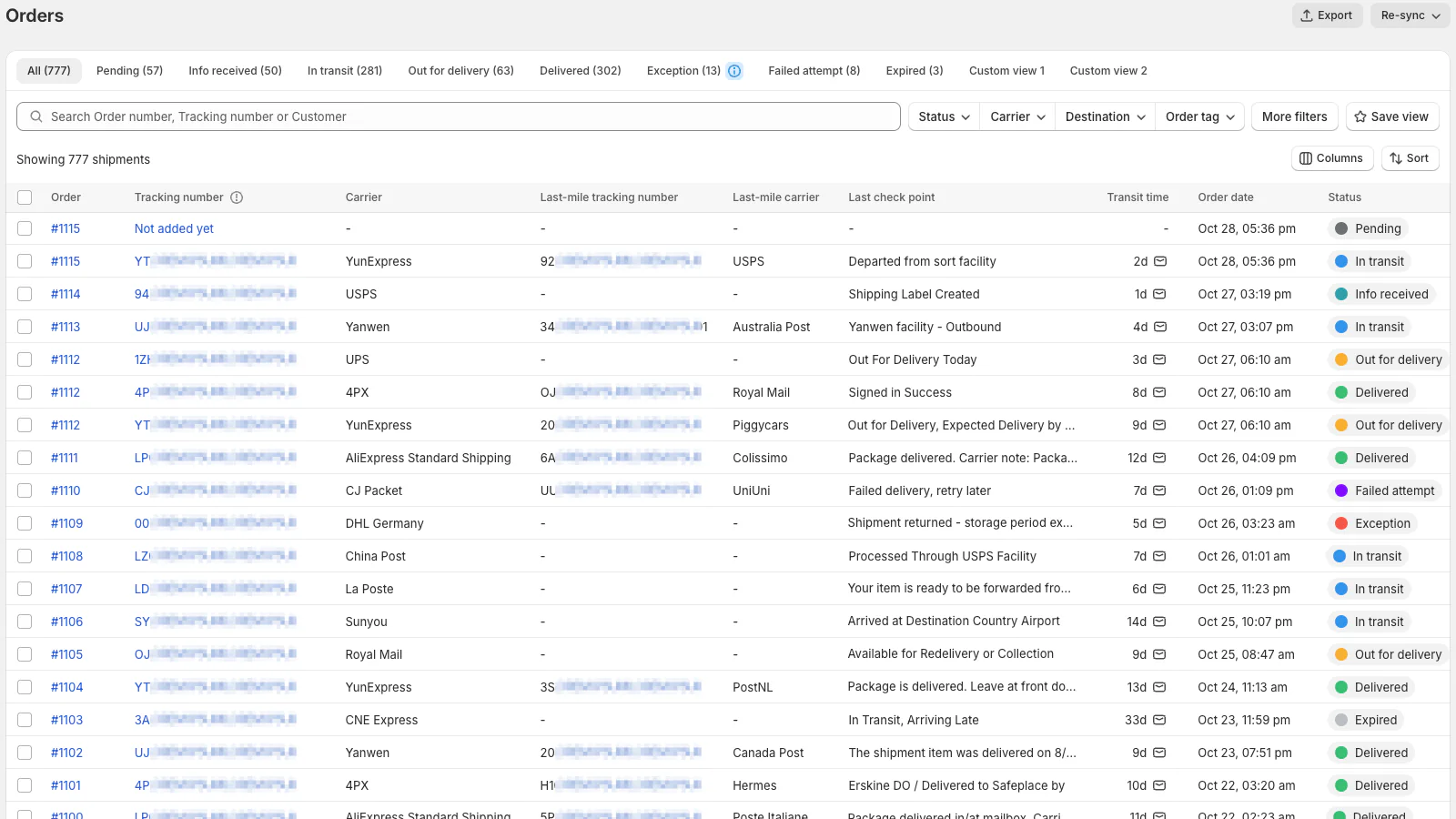
Task: Select order #1103 checkbox
Action: coord(25,720)
